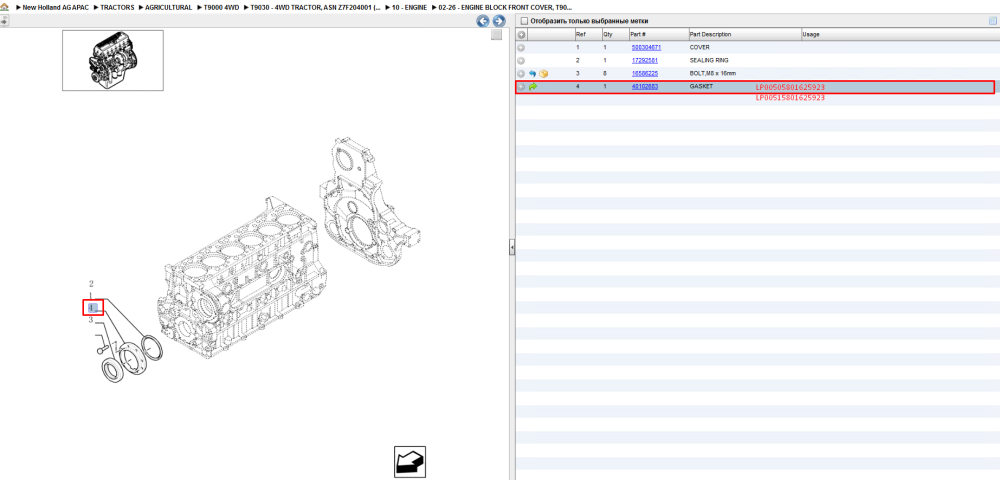Select the COVER description cell
1000x480 pixels.
point(700,48)
